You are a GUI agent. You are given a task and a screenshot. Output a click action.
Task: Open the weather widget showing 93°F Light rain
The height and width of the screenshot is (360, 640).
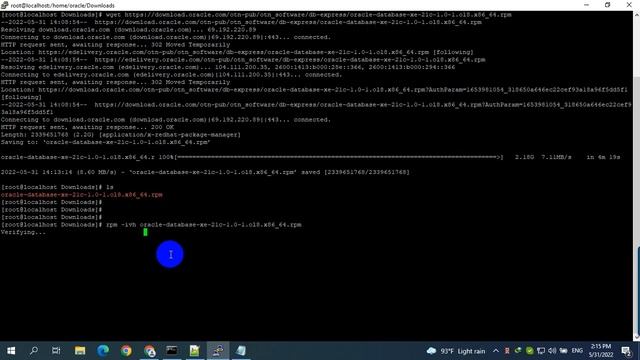pyautogui.click(x=456, y=351)
